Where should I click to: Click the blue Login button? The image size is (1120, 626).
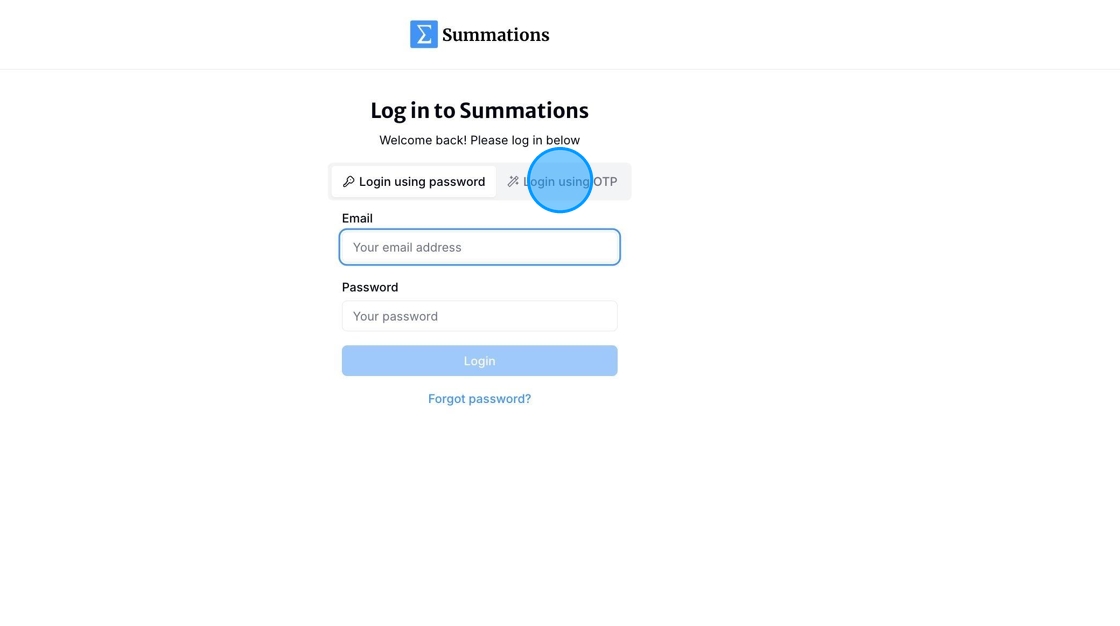pos(479,361)
